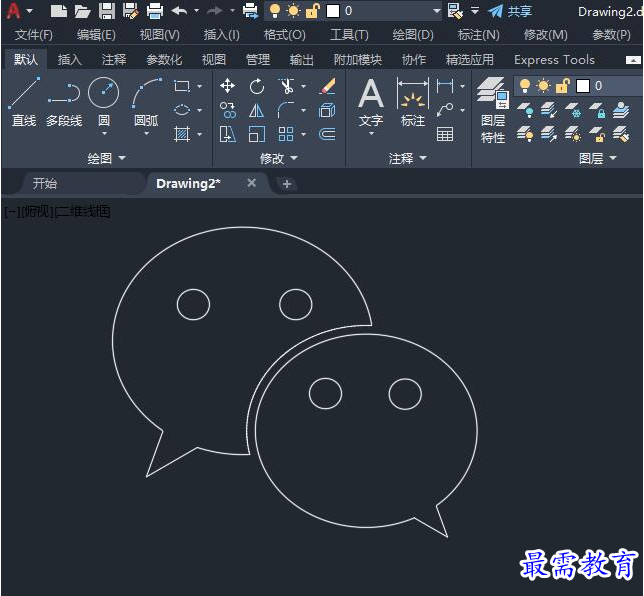
Task: Open the Rectangle tool dropdown arrow
Action: click(200, 86)
